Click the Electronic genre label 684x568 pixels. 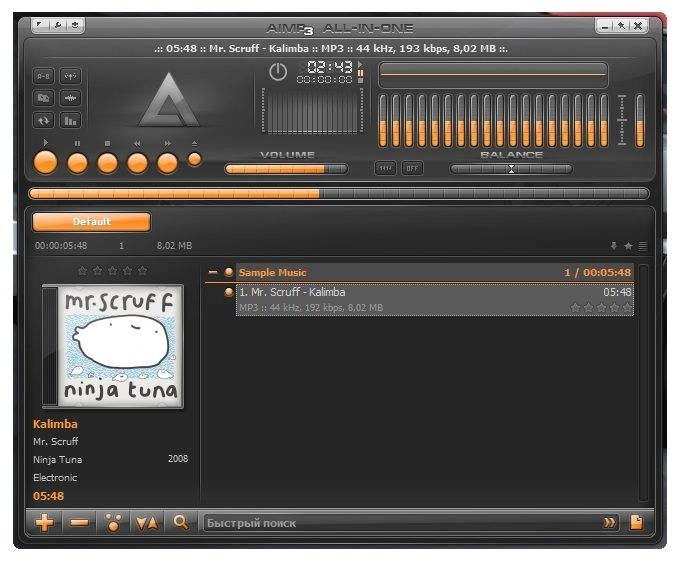coord(55,478)
